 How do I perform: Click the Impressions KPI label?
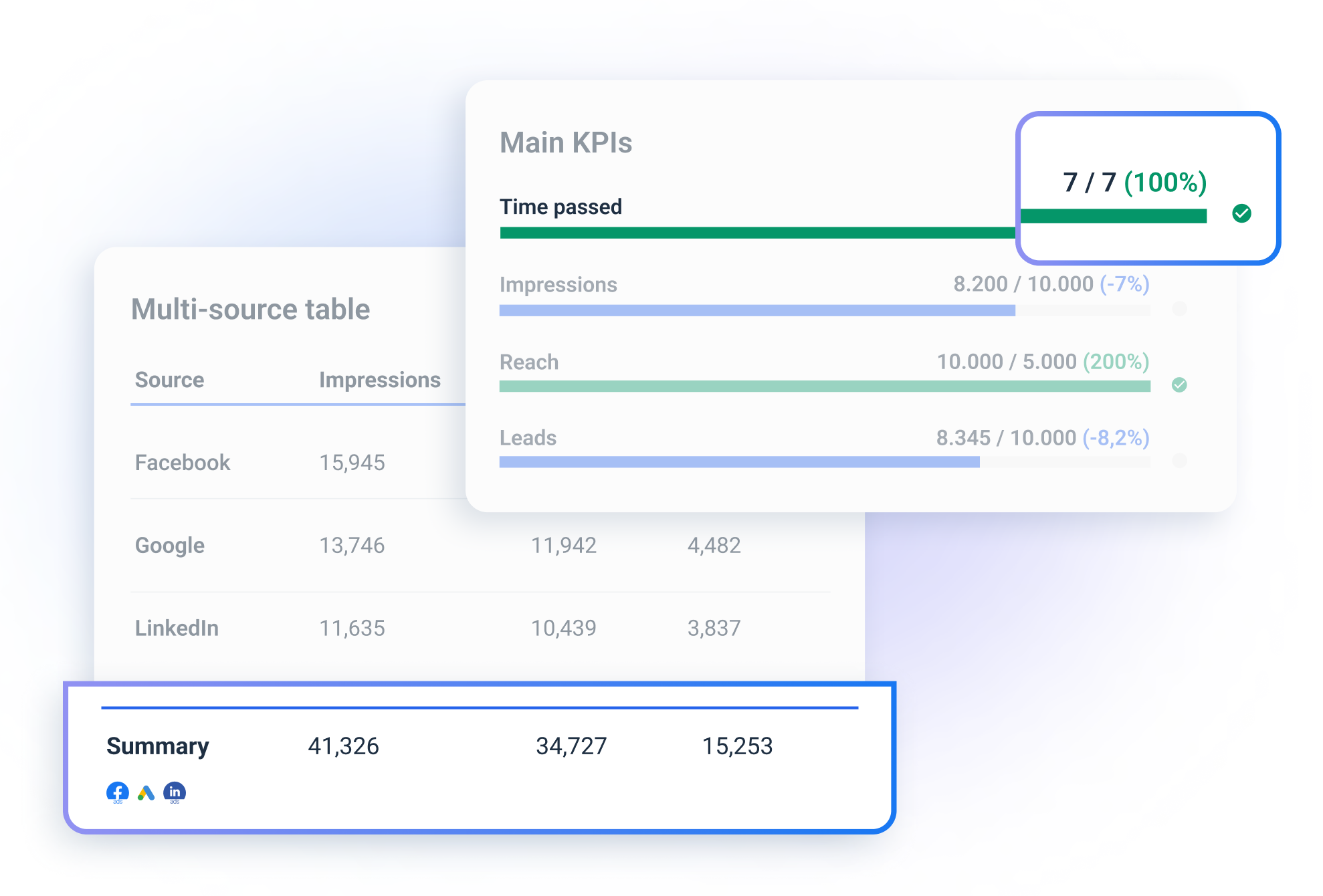(x=558, y=285)
